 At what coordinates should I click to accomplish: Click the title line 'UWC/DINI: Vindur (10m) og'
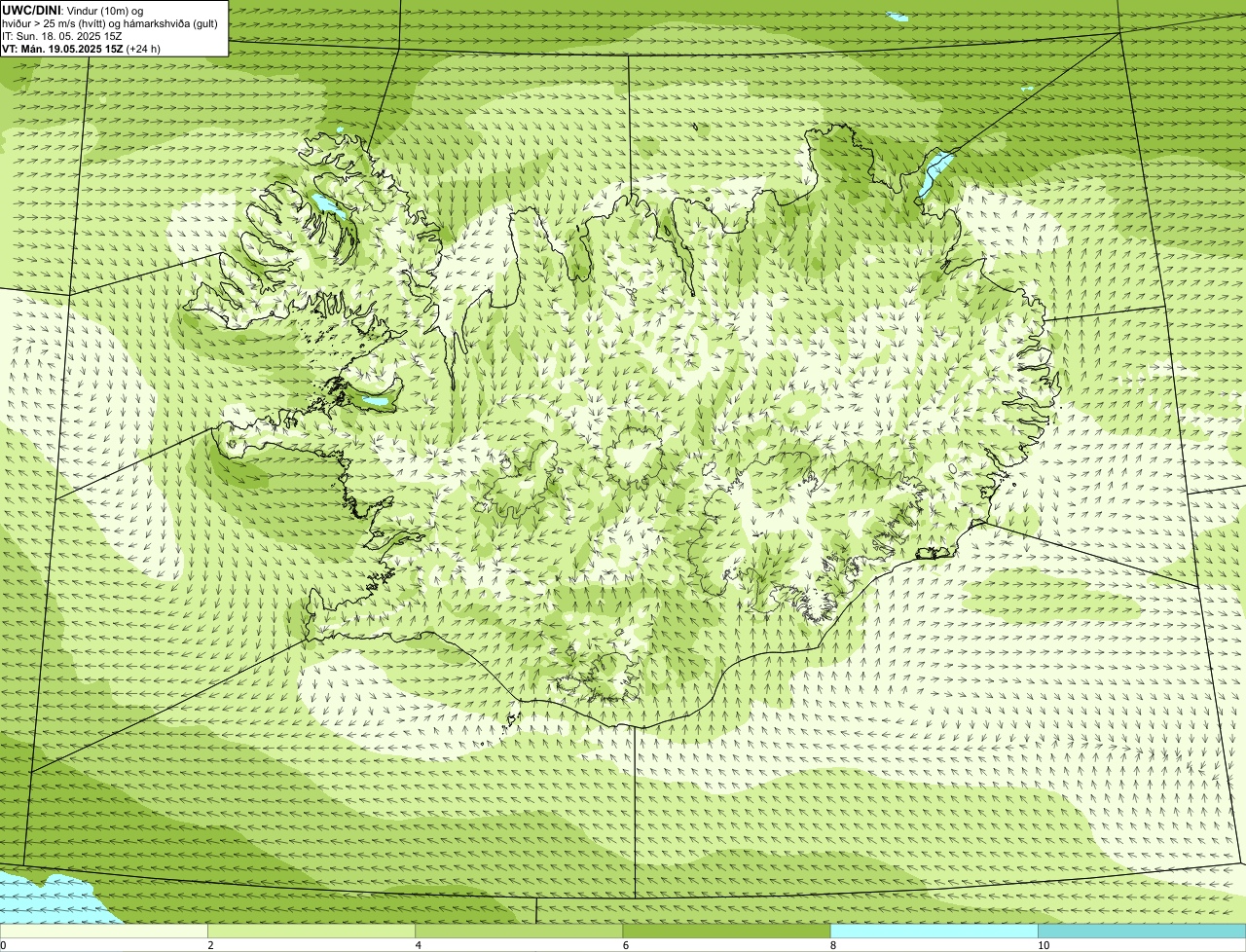[x=73, y=10]
